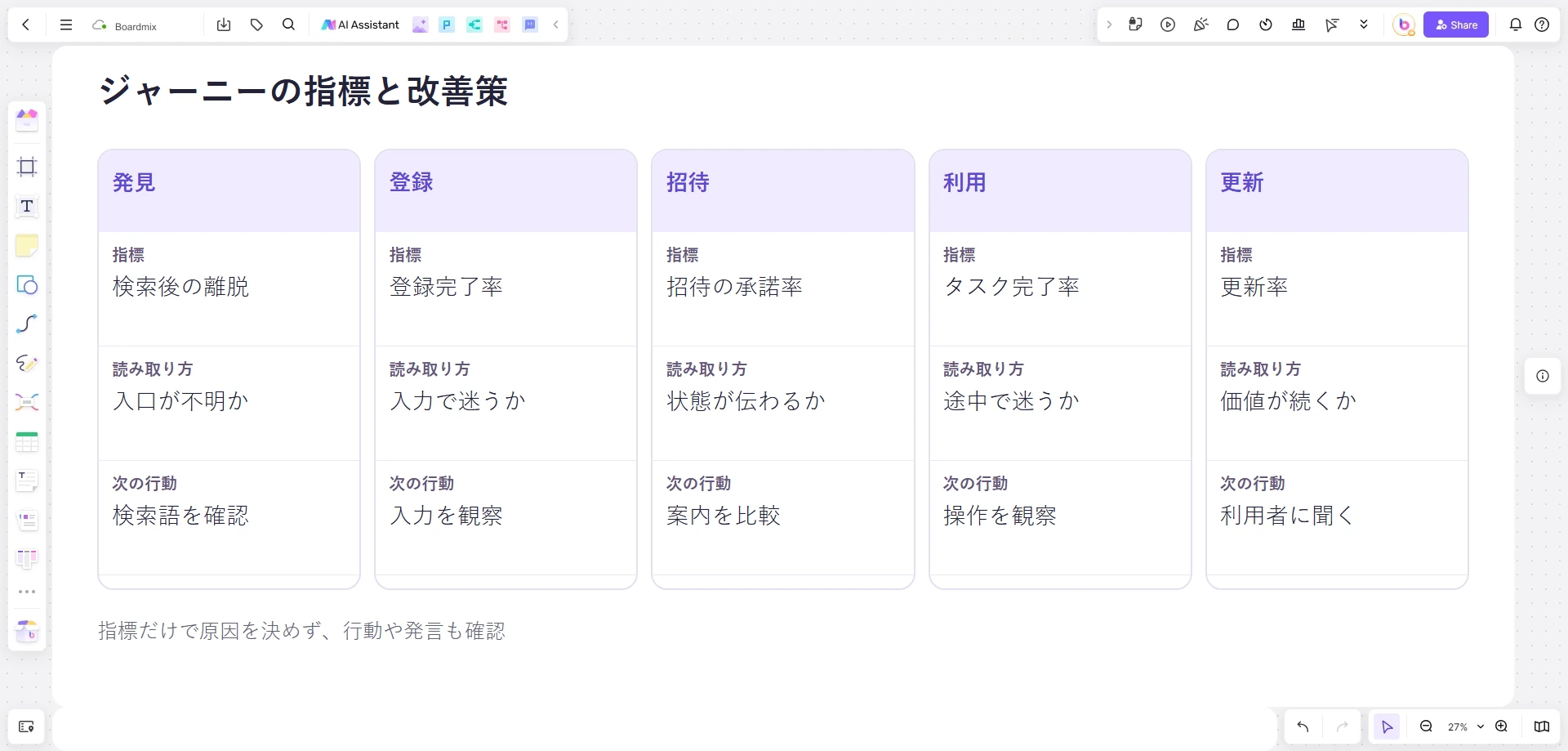Select the Frame tool in left toolbar
This screenshot has width=1568, height=751.
27,167
